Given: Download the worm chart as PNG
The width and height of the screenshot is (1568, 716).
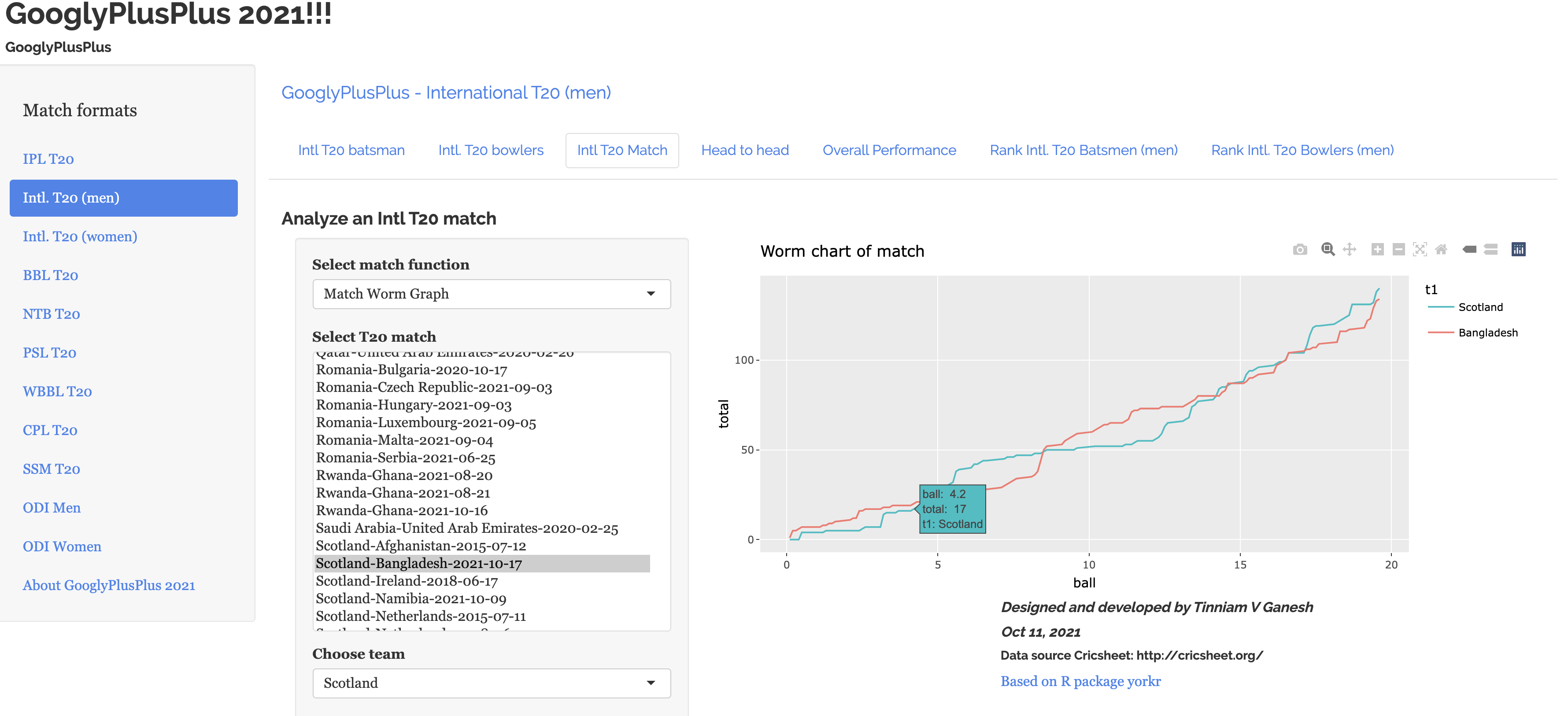Looking at the screenshot, I should [x=1300, y=249].
